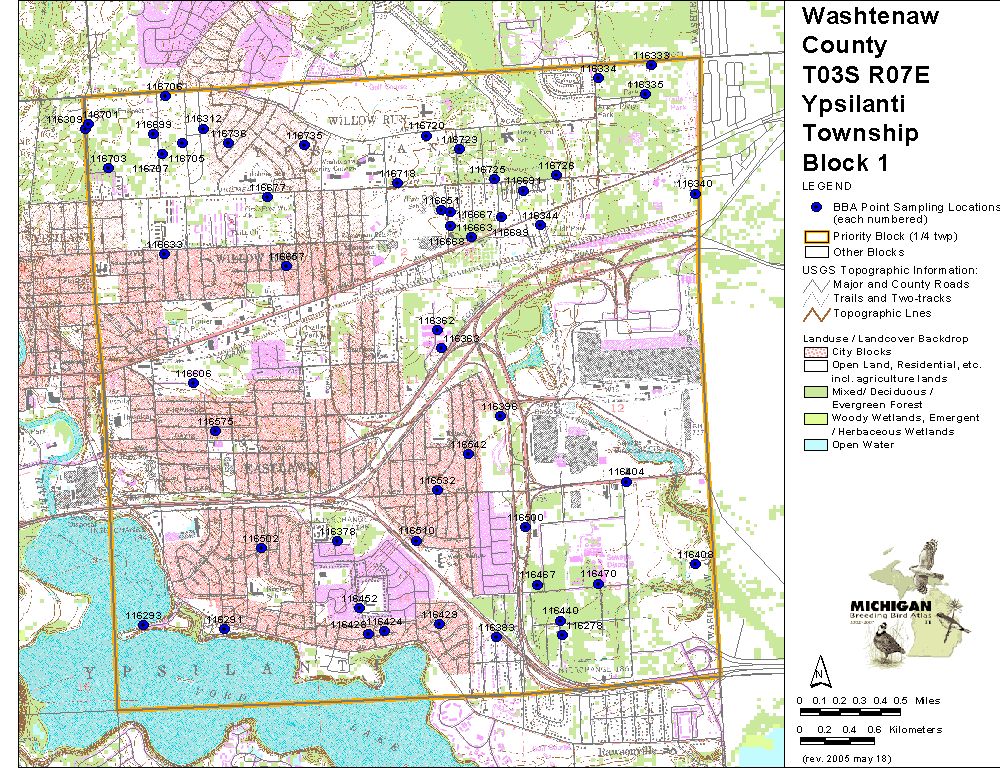Image resolution: width=1000 pixels, height=768 pixels.
Task: Click sampling point 116502
Action: pyautogui.click(x=261, y=548)
